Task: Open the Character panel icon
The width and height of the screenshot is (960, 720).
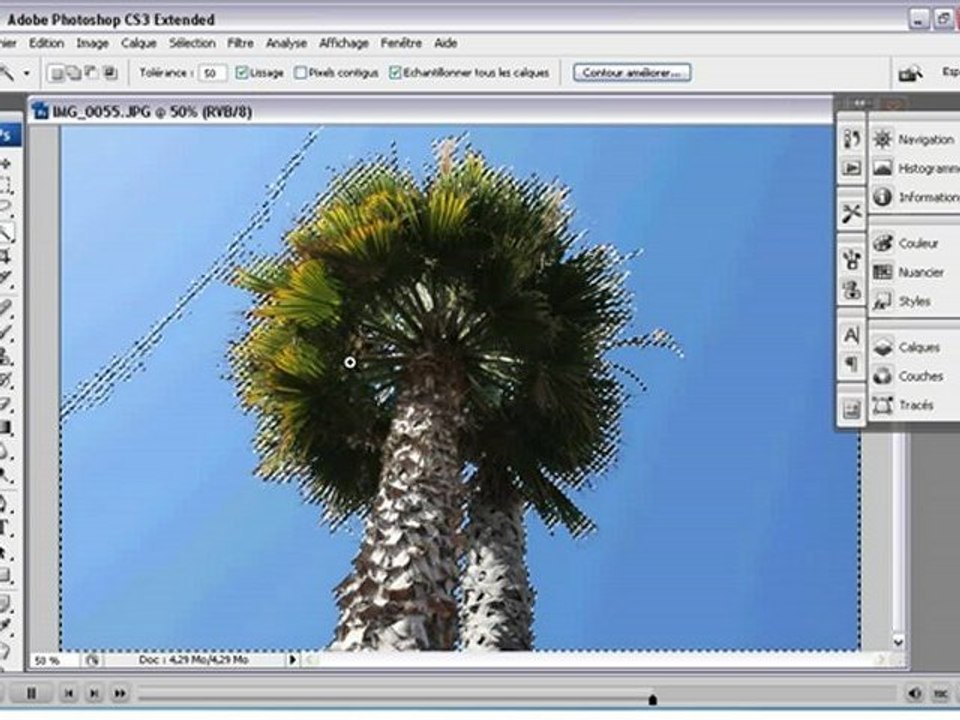Action: [x=852, y=336]
